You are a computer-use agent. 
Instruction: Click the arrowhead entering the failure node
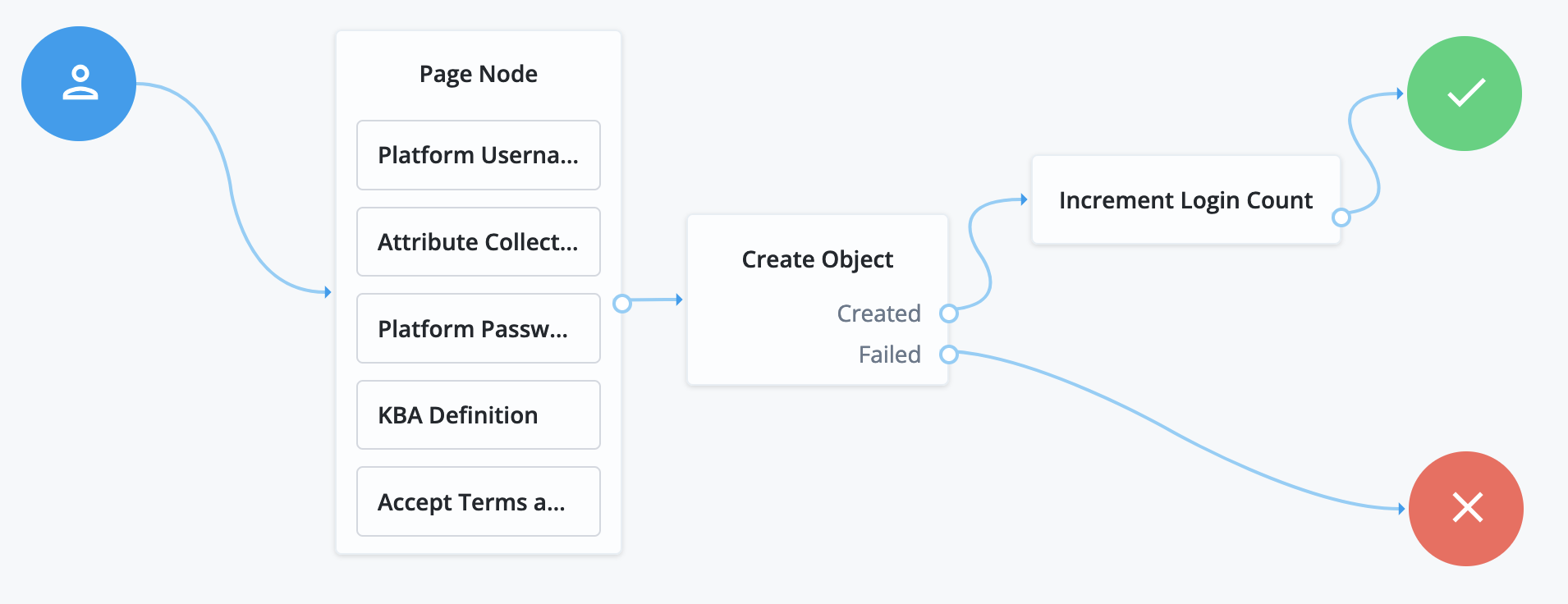click(x=1401, y=509)
